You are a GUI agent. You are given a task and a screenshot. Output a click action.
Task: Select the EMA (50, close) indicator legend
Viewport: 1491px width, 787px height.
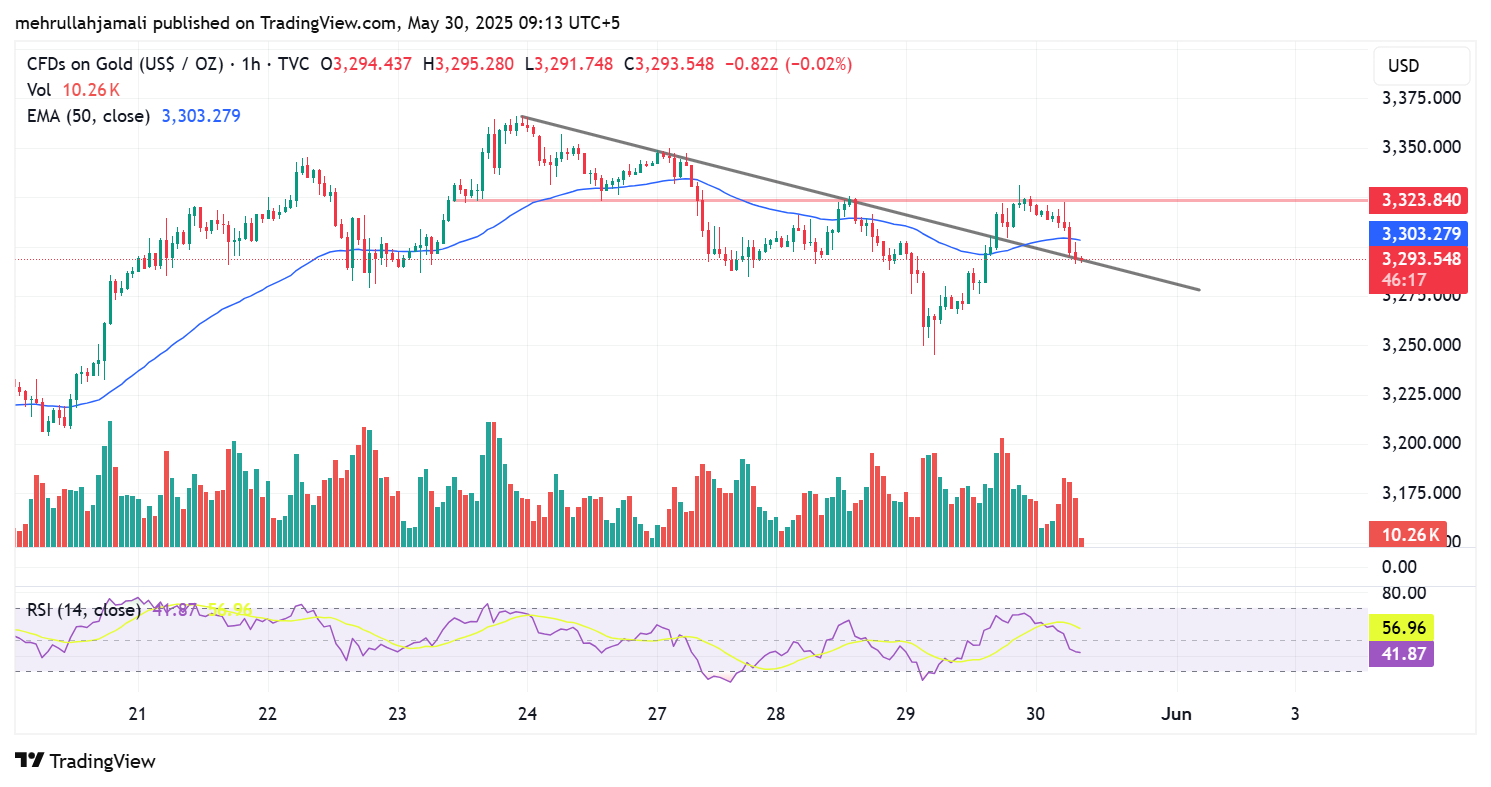point(88,116)
